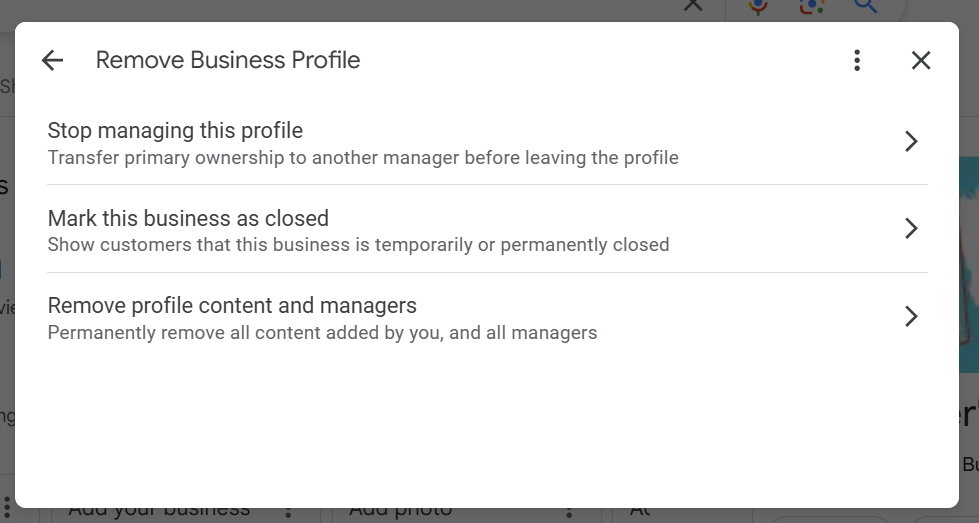Image resolution: width=979 pixels, height=523 pixels.
Task: Close the Remove Business Profile dialog
Action: [x=921, y=60]
